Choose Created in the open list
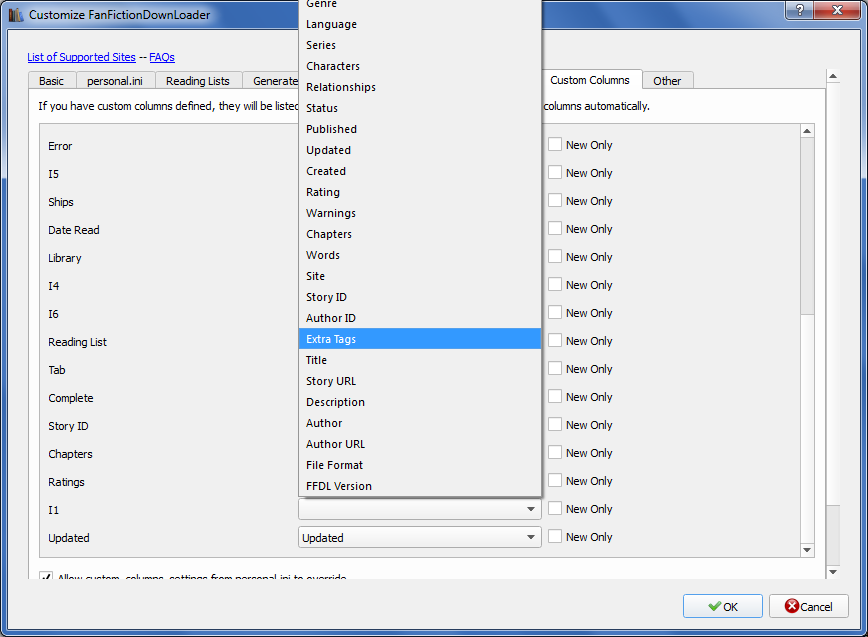Viewport: 868px width, 637px height. pos(420,172)
